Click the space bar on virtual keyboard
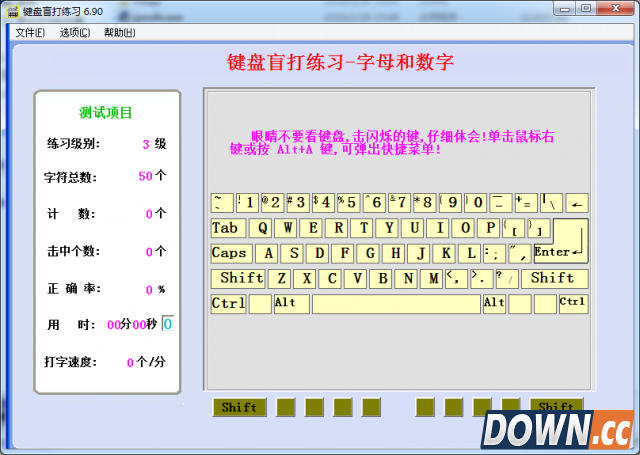This screenshot has height=455, width=640. coord(396,304)
